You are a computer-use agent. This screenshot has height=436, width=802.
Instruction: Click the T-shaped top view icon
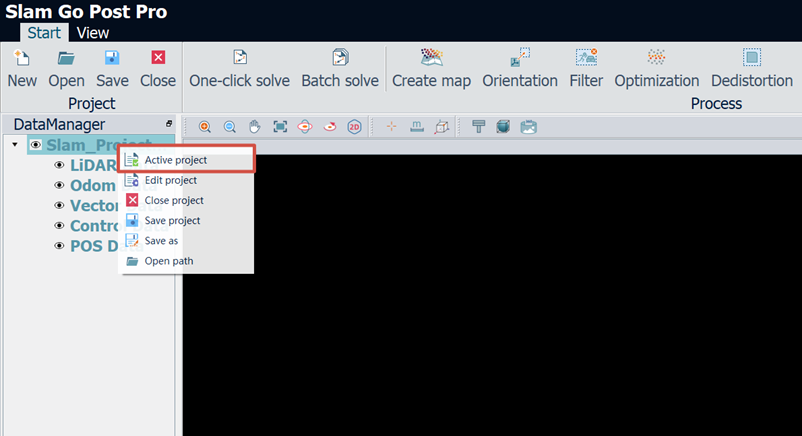478,126
